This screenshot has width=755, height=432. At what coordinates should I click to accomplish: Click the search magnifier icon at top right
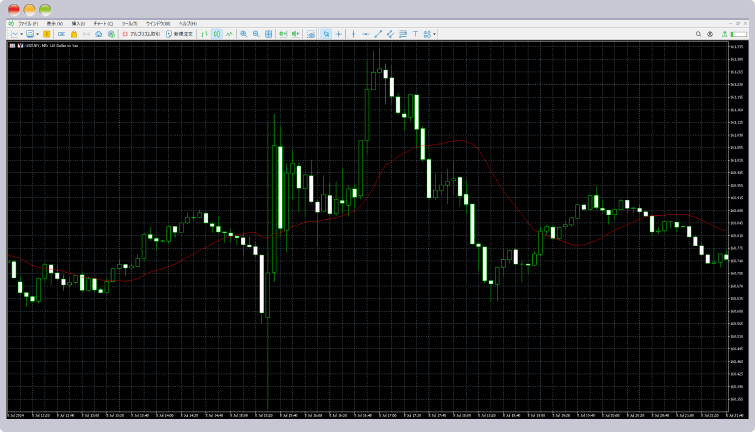click(698, 34)
